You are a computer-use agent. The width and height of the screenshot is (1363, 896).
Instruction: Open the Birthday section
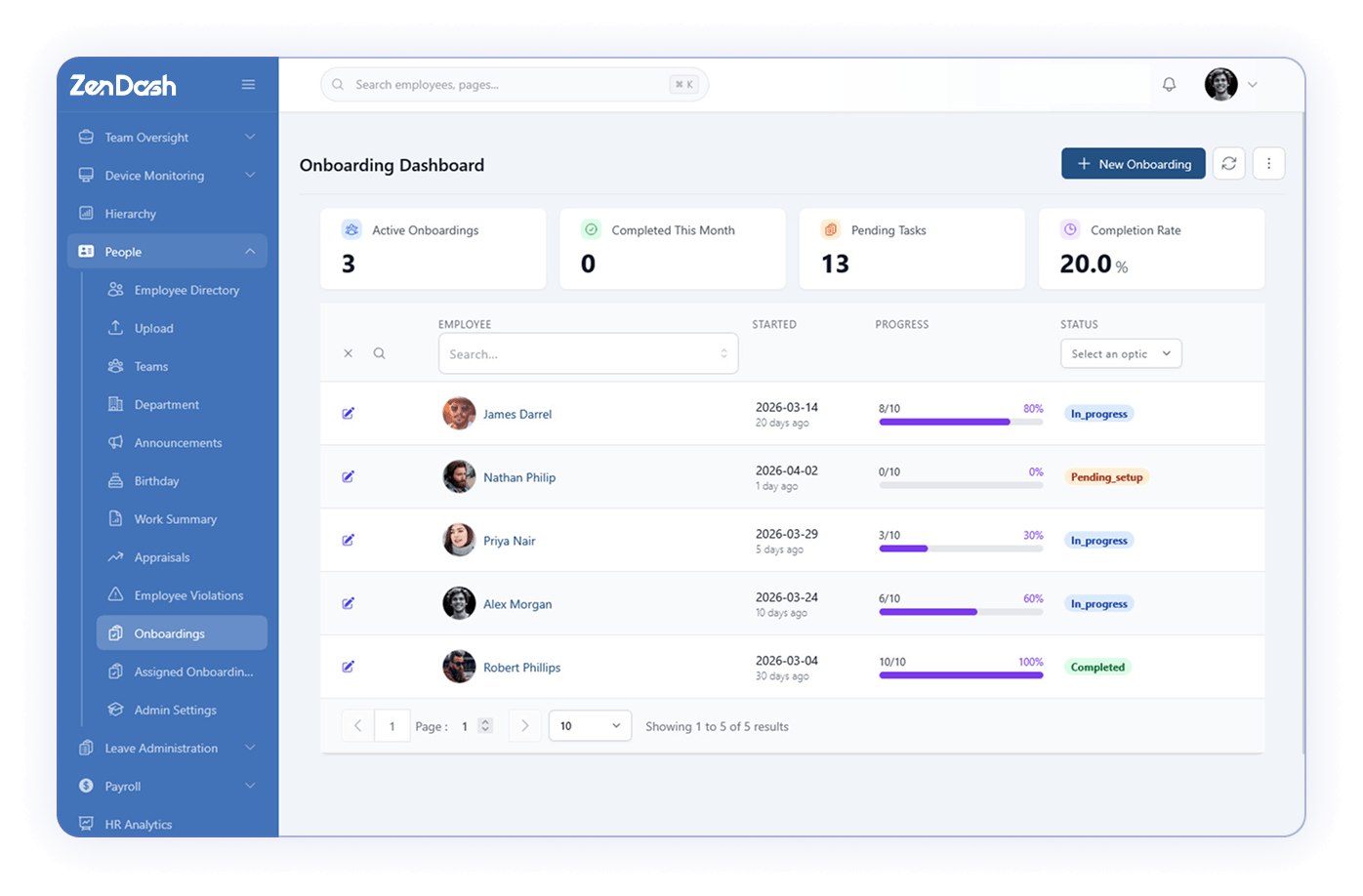pyautogui.click(x=155, y=480)
